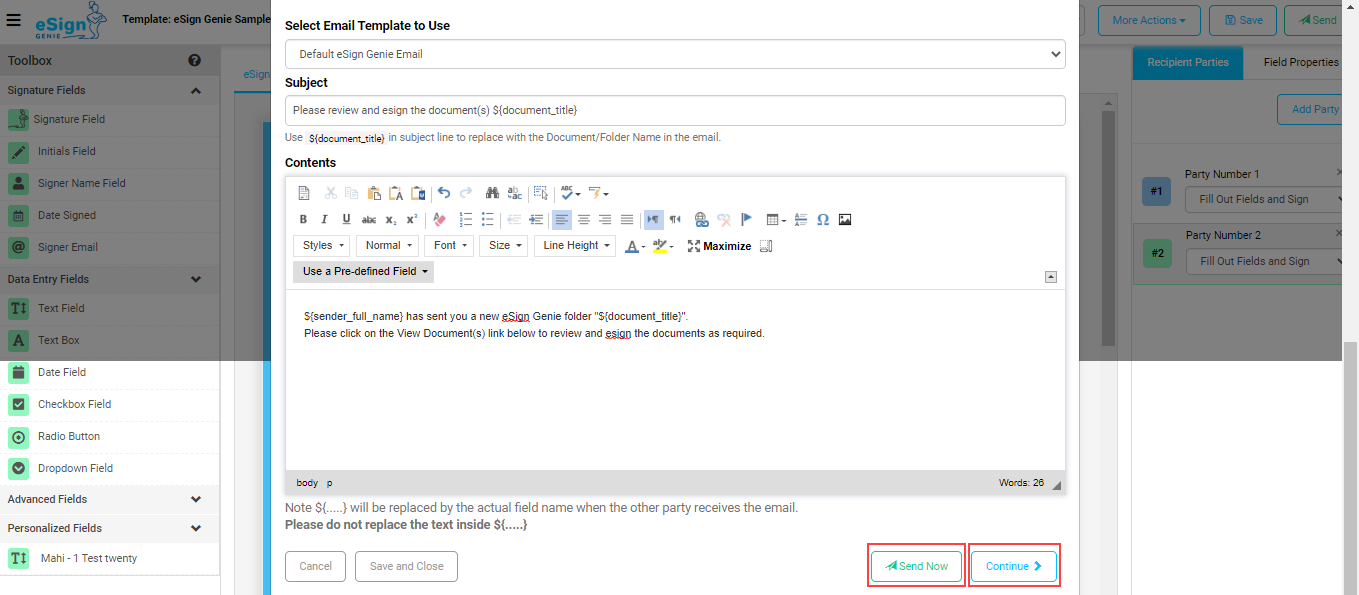Open the More Actions menu

point(1149,20)
